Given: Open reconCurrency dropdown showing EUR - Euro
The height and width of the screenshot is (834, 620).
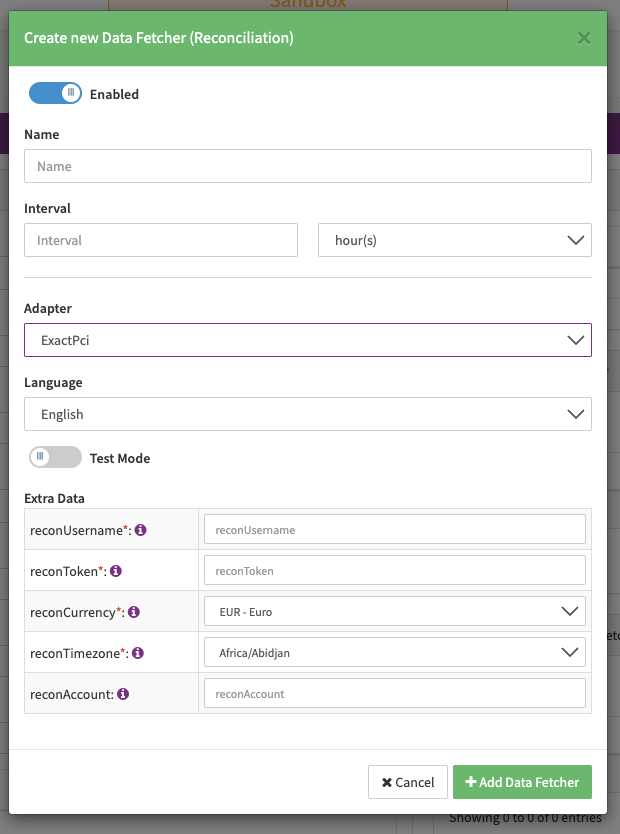Looking at the screenshot, I should tap(394, 611).
